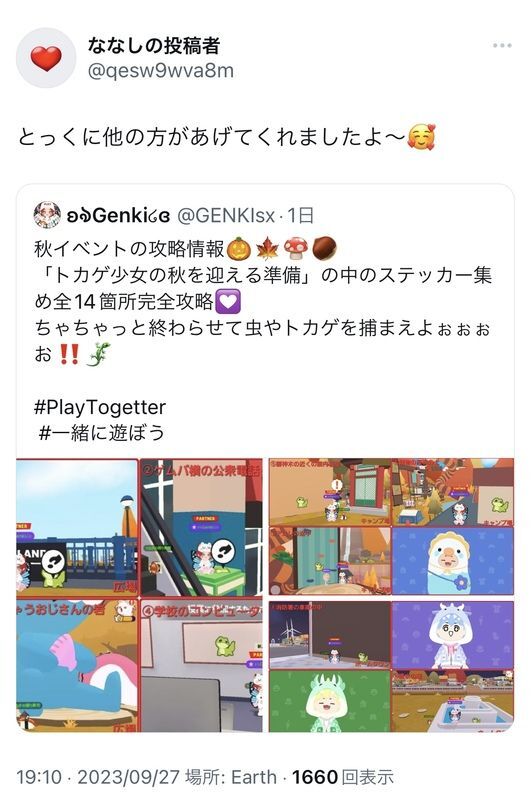Screen dimensions: 531x800
Task: Click the 19:10 2023/09/27 timestamp
Action: 98,777
